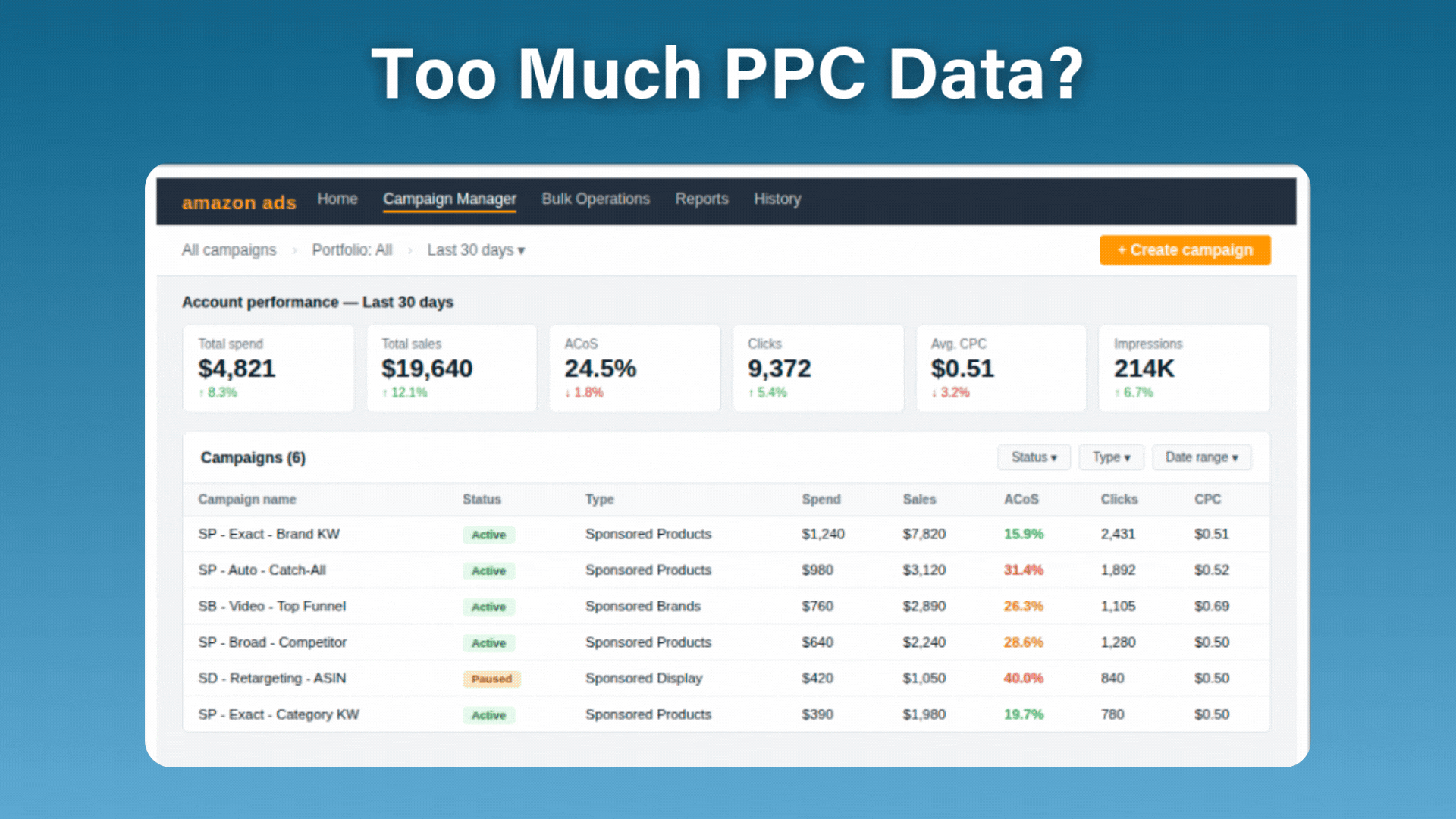The width and height of the screenshot is (1456, 819).
Task: Open campaign SP - Auto - Catch-All
Action: 262,570
